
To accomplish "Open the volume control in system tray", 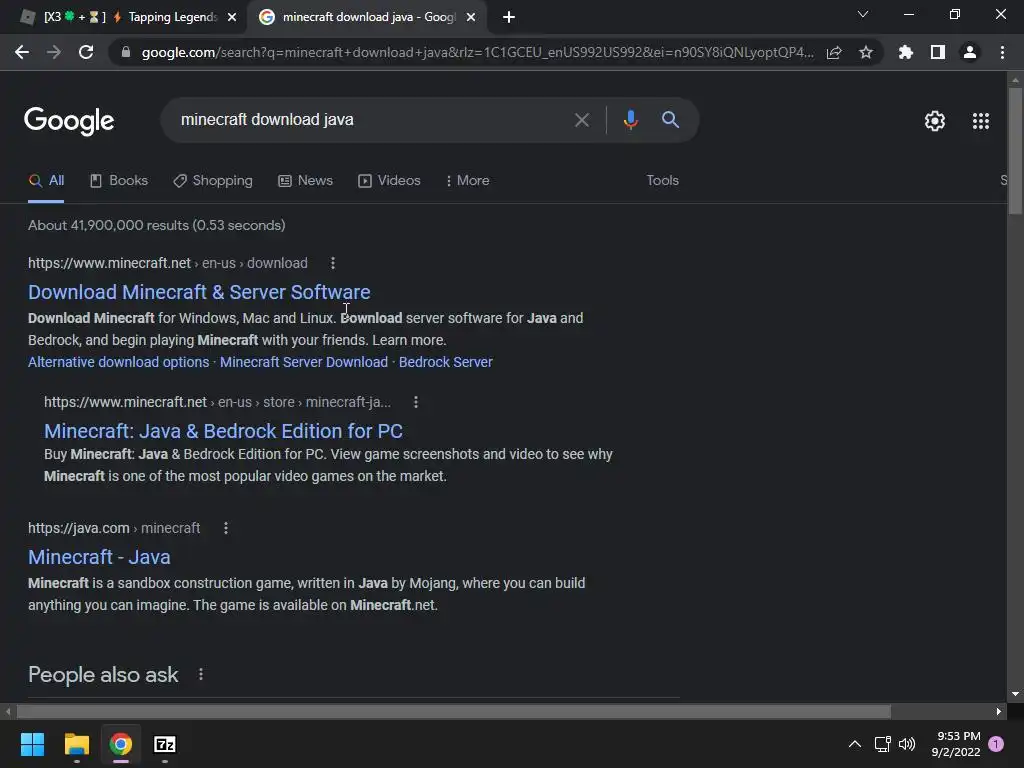I will [x=907, y=744].
